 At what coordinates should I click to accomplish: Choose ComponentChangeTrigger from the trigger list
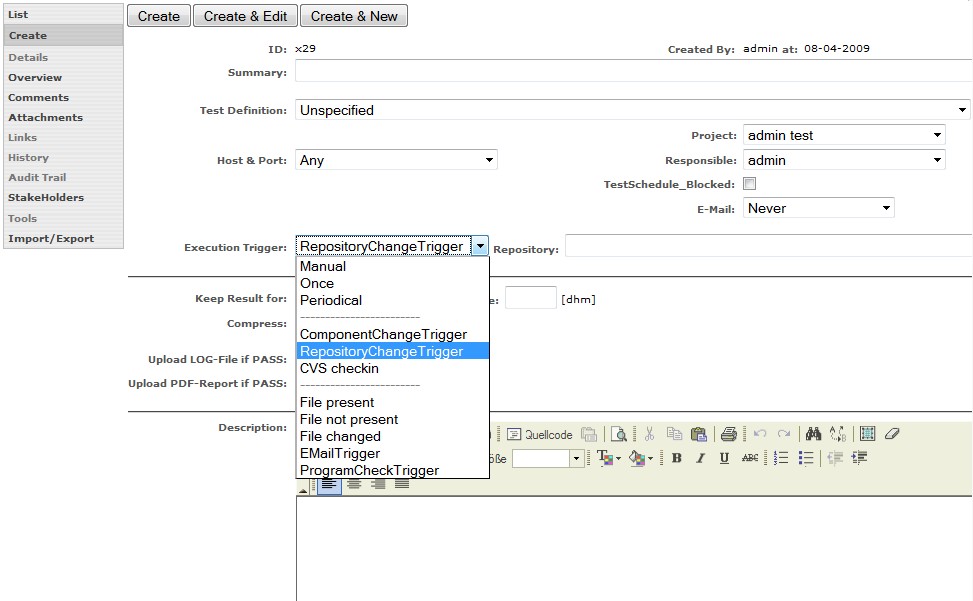[x=383, y=334]
